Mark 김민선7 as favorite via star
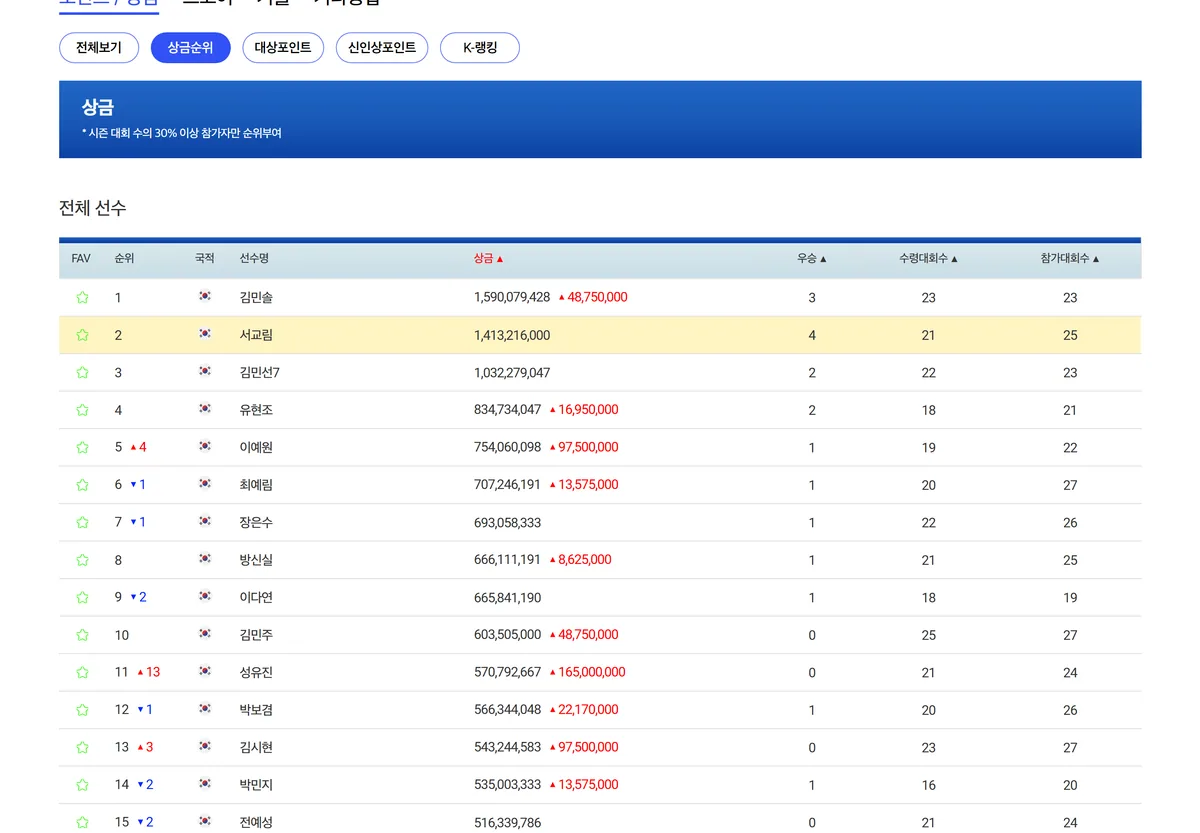 tap(82, 373)
